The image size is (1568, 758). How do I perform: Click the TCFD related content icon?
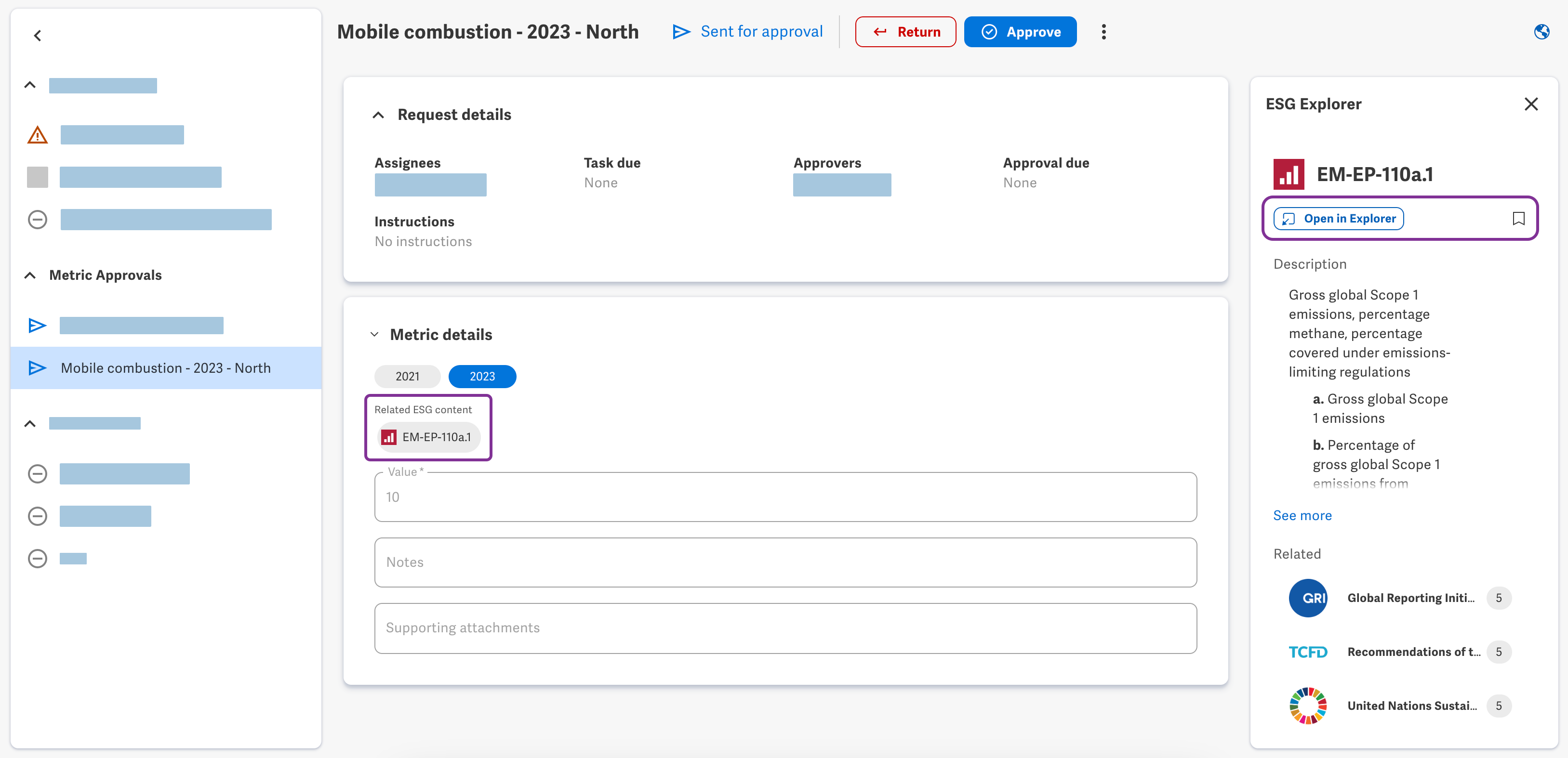(1308, 652)
